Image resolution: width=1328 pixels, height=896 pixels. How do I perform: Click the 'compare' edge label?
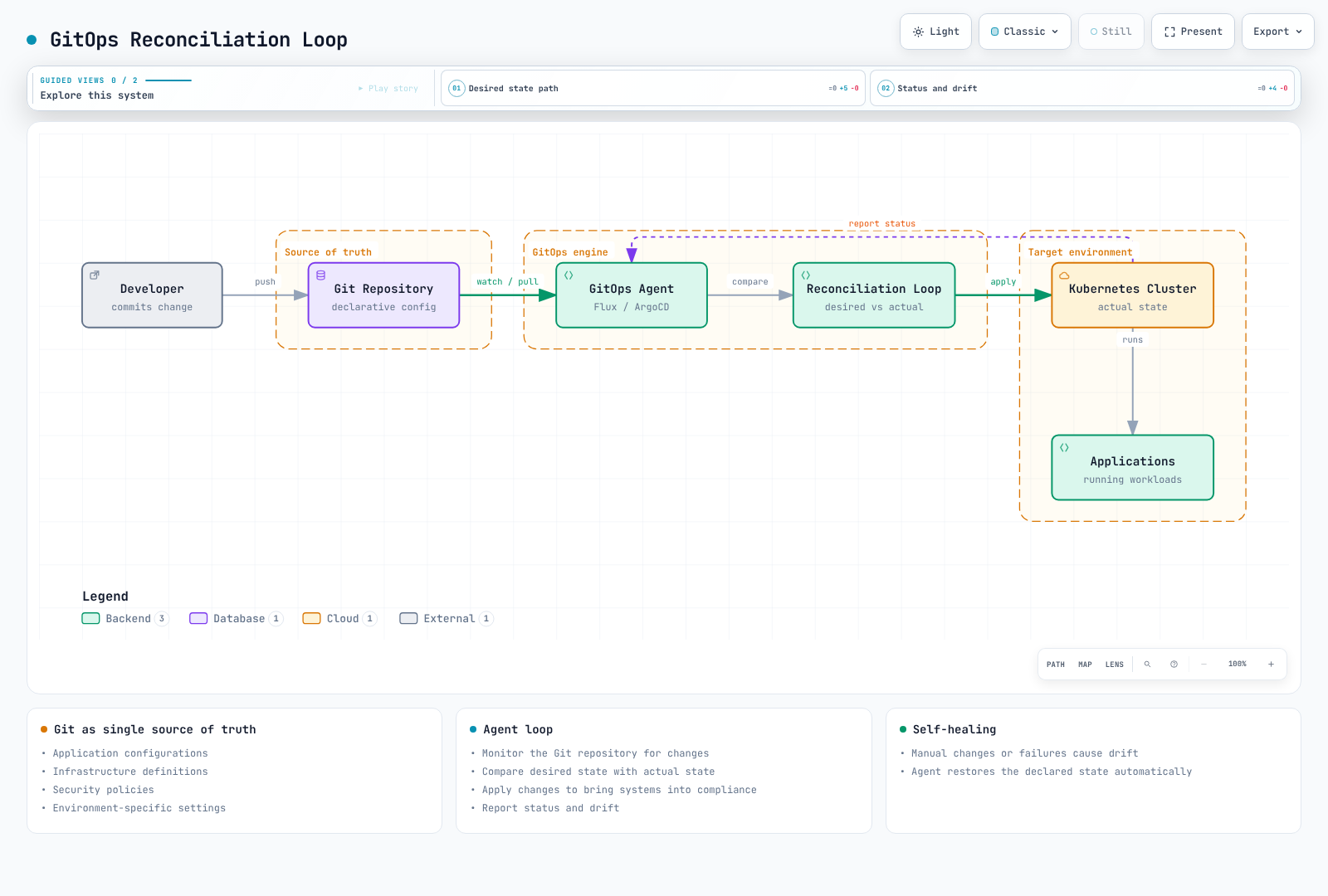[x=750, y=282]
